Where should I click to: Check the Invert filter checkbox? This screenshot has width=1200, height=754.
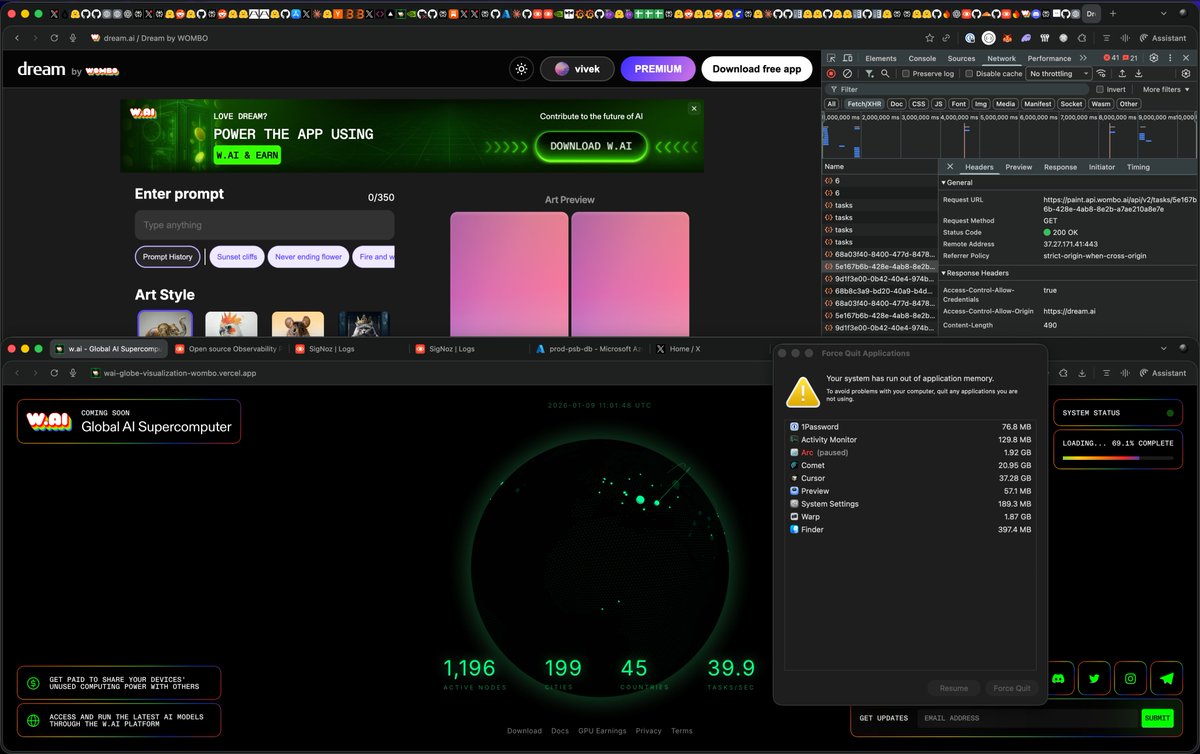pyautogui.click(x=1099, y=89)
